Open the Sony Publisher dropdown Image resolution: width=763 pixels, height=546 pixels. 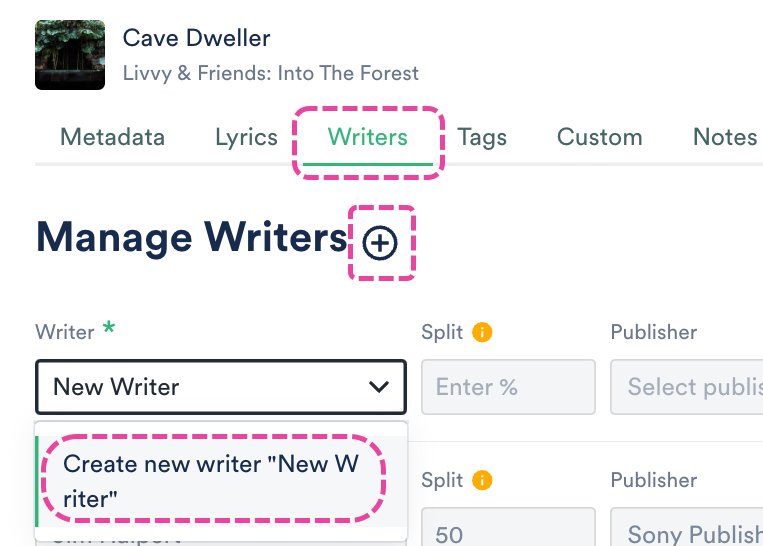click(x=690, y=534)
